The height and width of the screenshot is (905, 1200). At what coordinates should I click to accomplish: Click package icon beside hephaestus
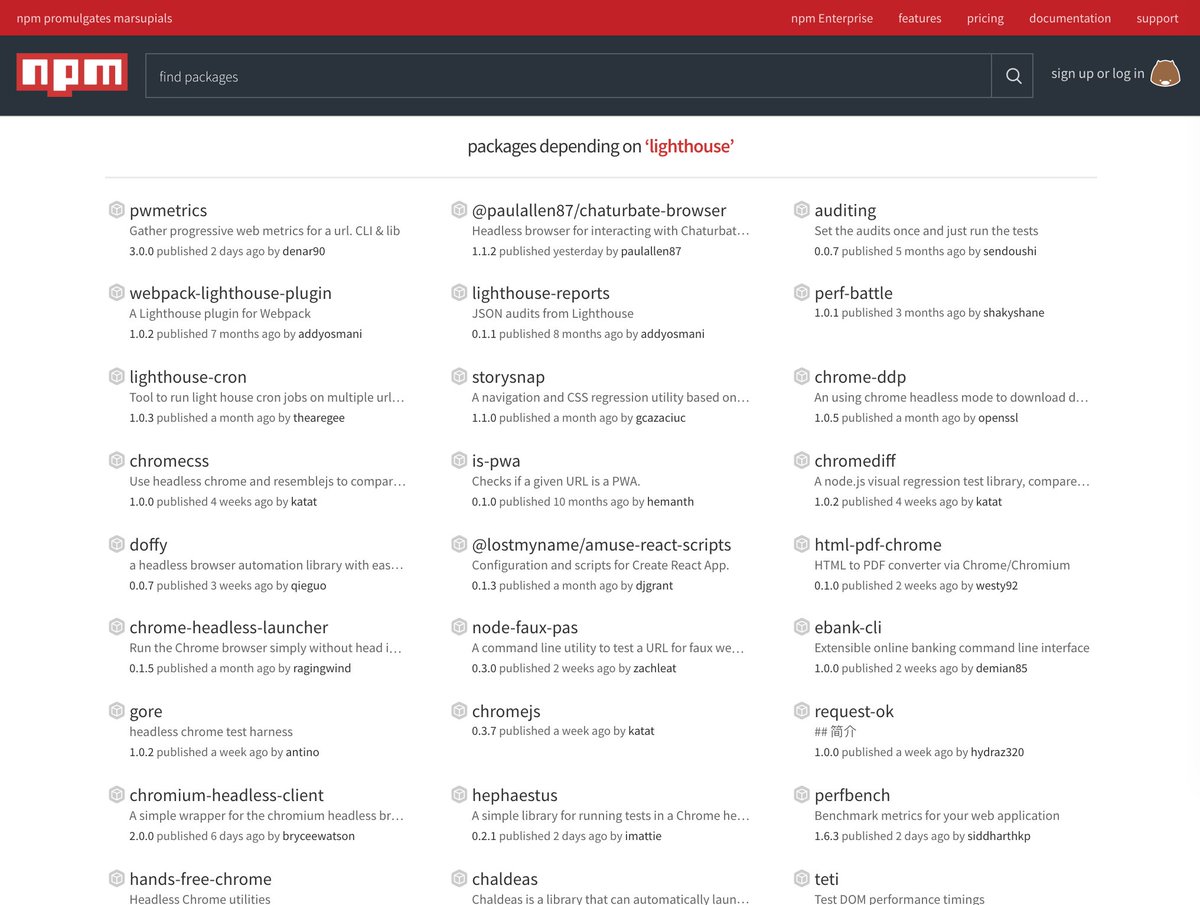click(x=459, y=795)
